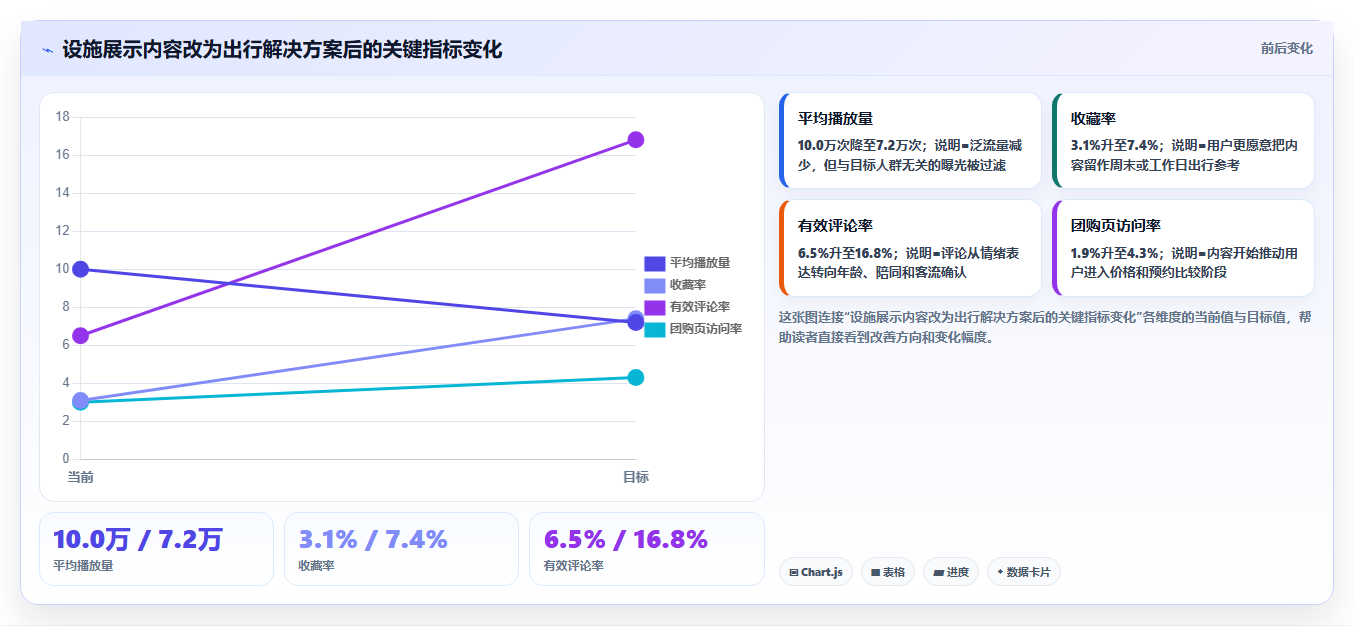Click the 当前 x-axis label
The height and width of the screenshot is (626, 1354).
81,477
